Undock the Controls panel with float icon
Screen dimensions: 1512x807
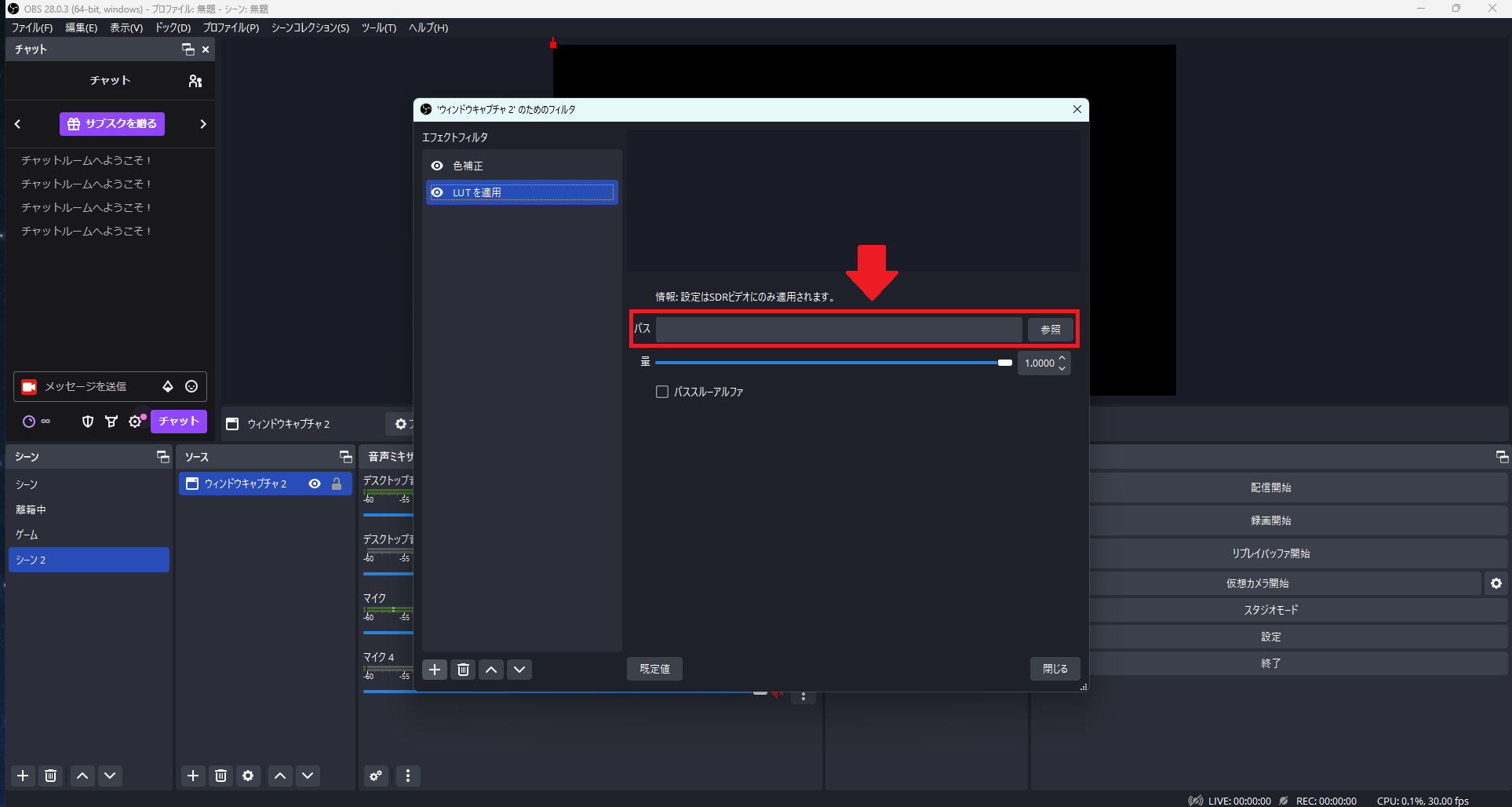(x=1502, y=457)
